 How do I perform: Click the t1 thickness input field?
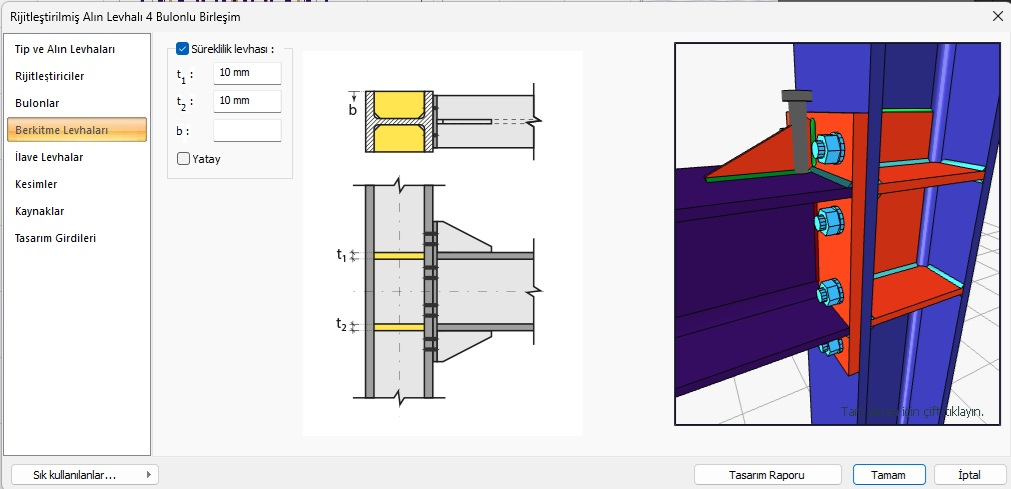[x=248, y=73]
